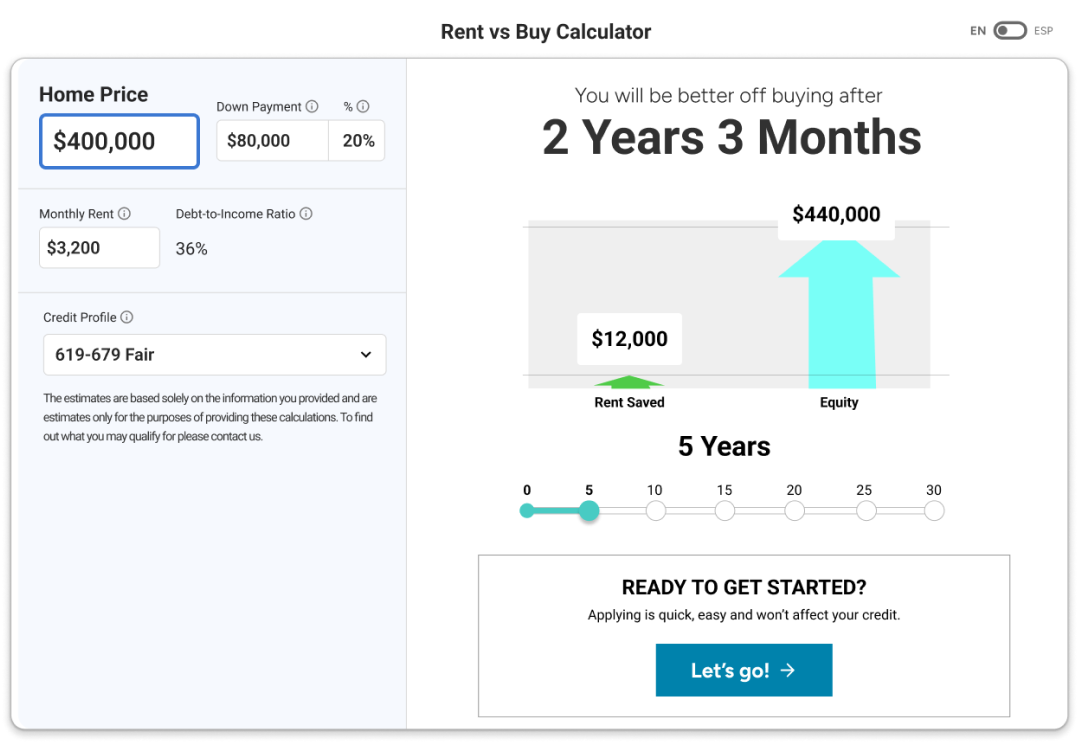
Task: Open the Credit Profile dropdown
Action: click(214, 354)
